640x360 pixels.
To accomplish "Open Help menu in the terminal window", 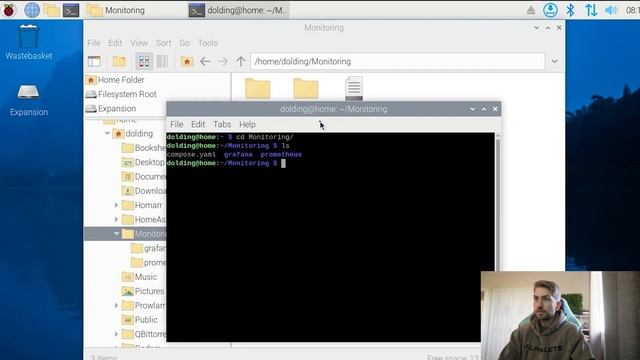I will (247, 124).
